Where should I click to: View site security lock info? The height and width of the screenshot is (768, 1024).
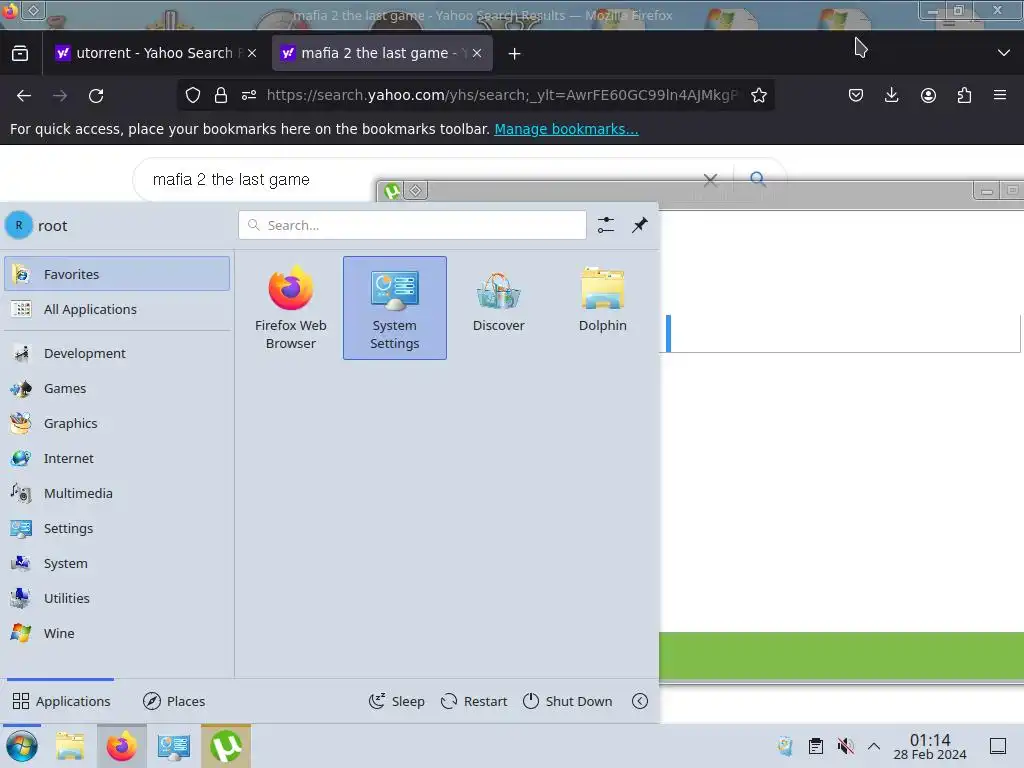pyautogui.click(x=221, y=95)
